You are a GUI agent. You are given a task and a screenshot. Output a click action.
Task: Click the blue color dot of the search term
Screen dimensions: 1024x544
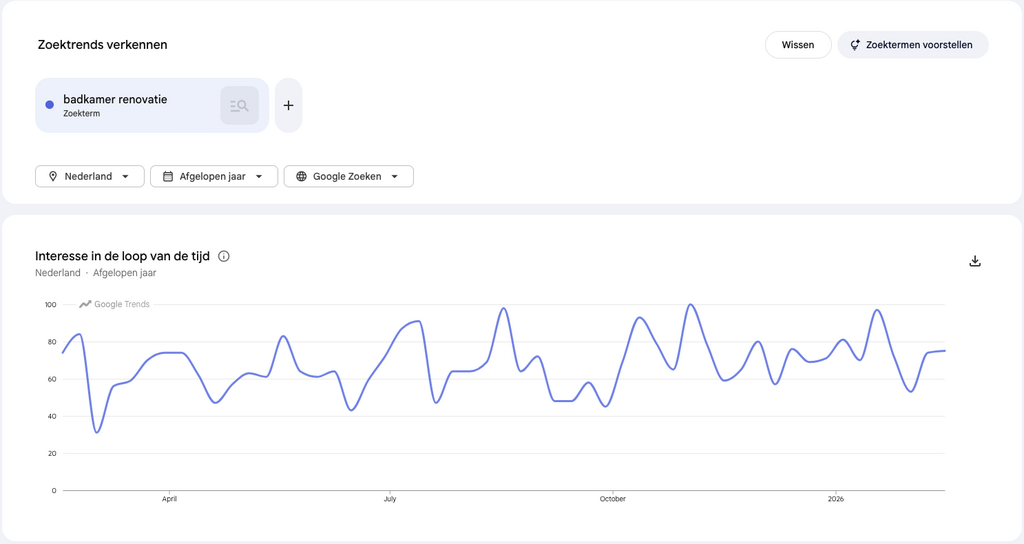pos(50,105)
